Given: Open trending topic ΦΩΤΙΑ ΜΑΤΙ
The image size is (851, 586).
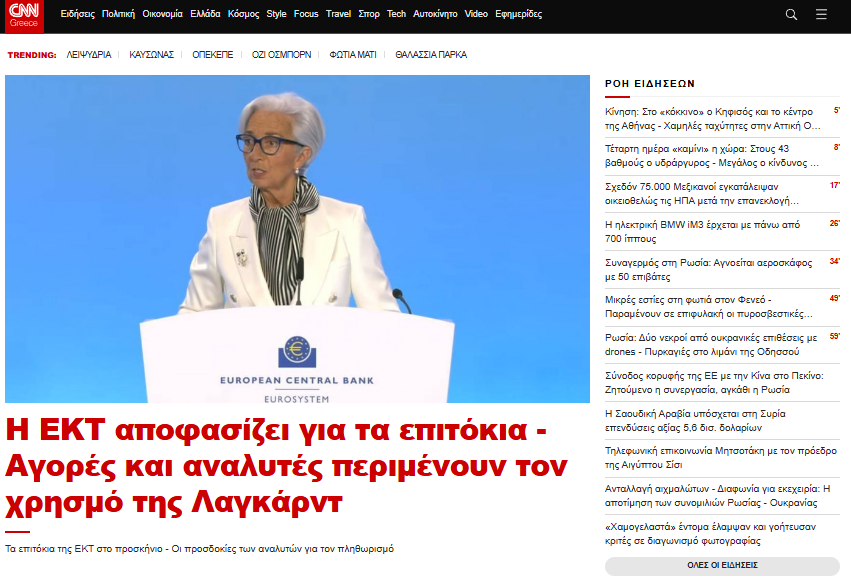Looking at the screenshot, I should (353, 55).
